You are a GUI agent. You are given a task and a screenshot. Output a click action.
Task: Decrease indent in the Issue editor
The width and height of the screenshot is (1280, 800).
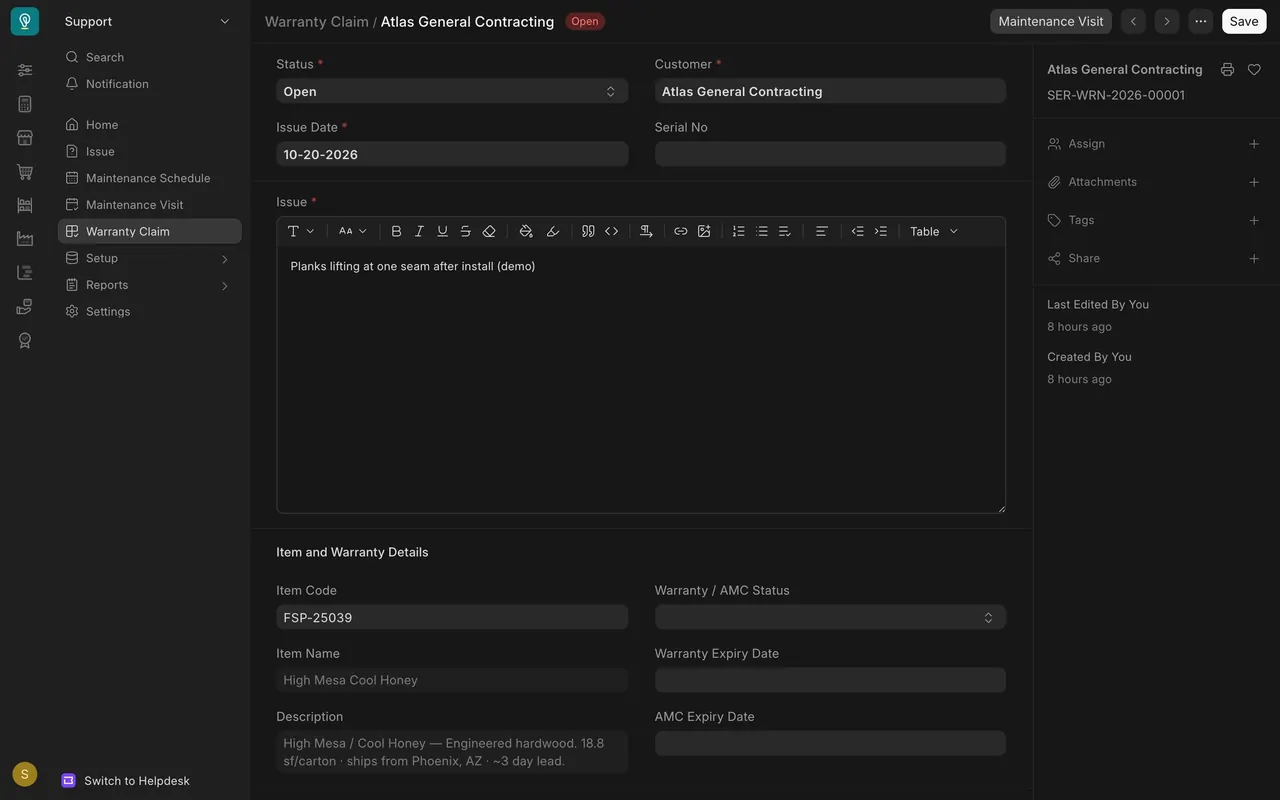(857, 231)
